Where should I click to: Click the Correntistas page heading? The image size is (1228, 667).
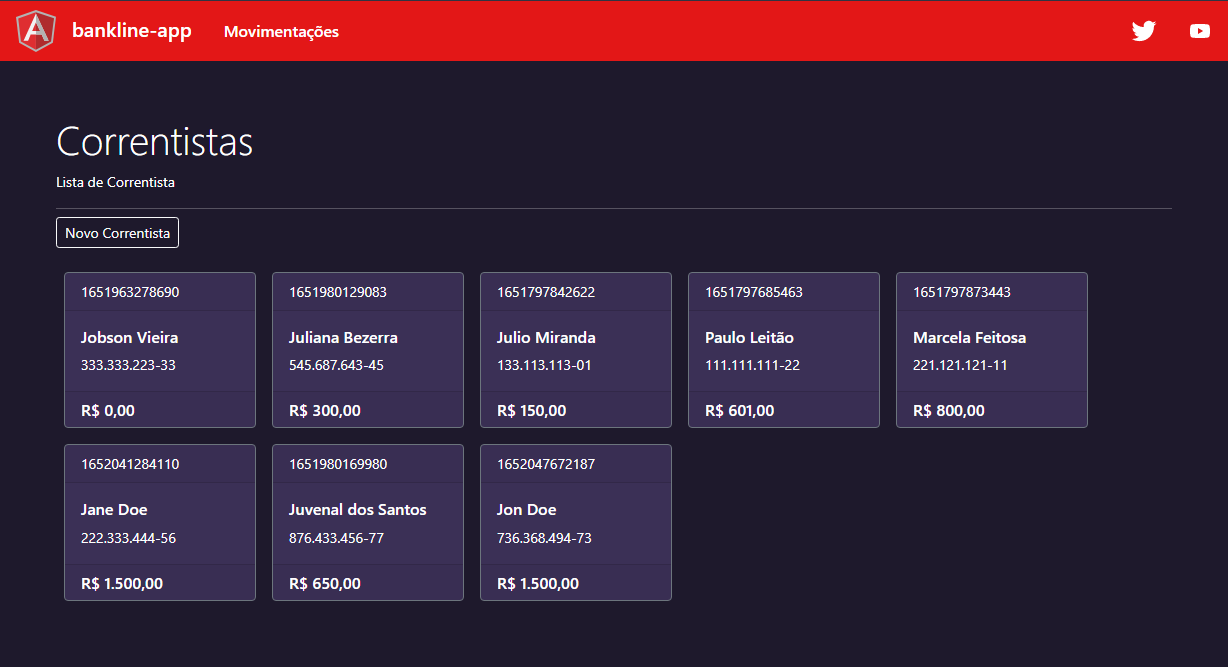point(155,141)
